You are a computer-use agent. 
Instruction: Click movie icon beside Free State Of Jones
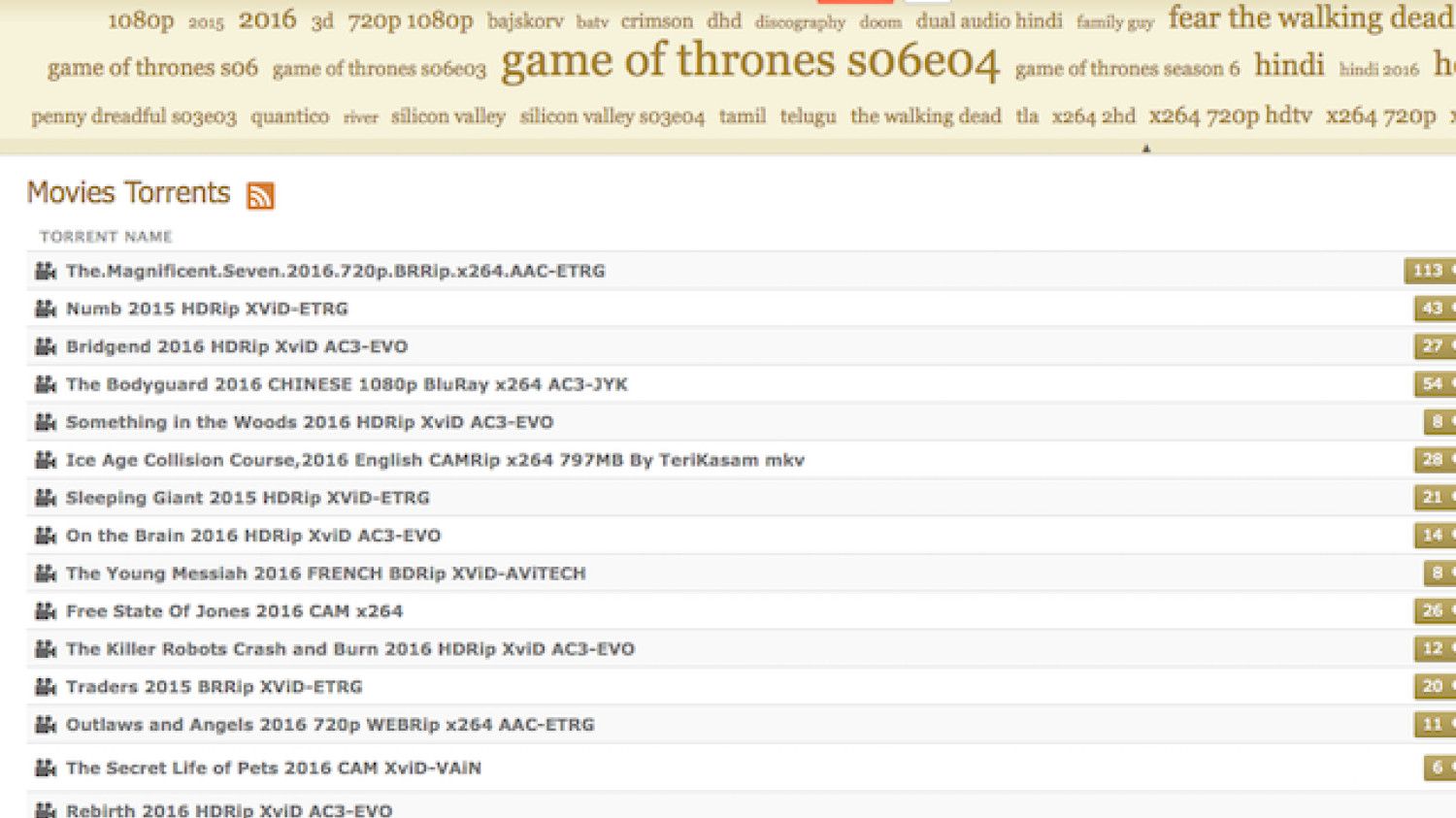tap(46, 611)
